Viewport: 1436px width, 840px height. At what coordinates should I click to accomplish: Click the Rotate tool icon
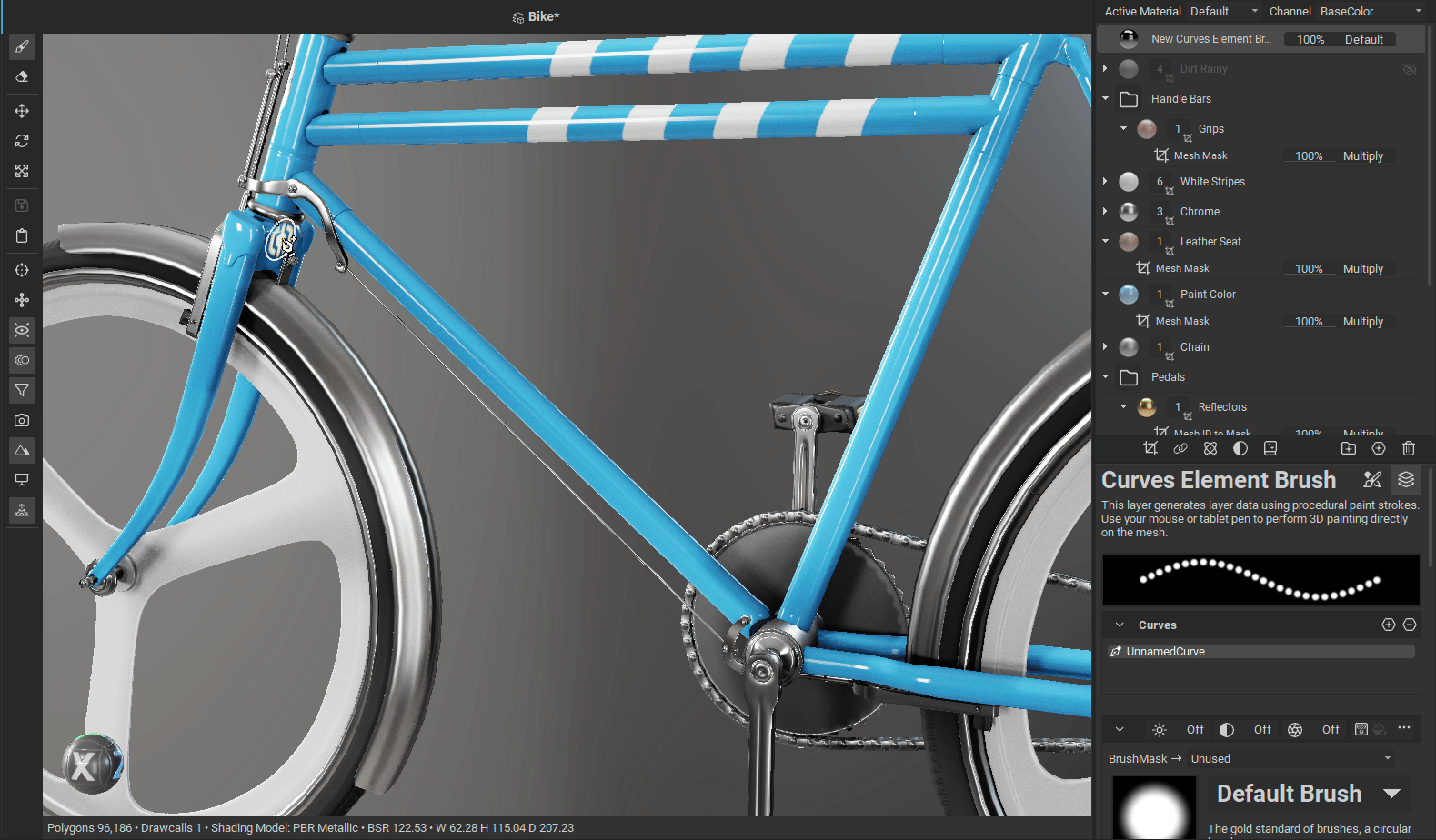point(22,141)
